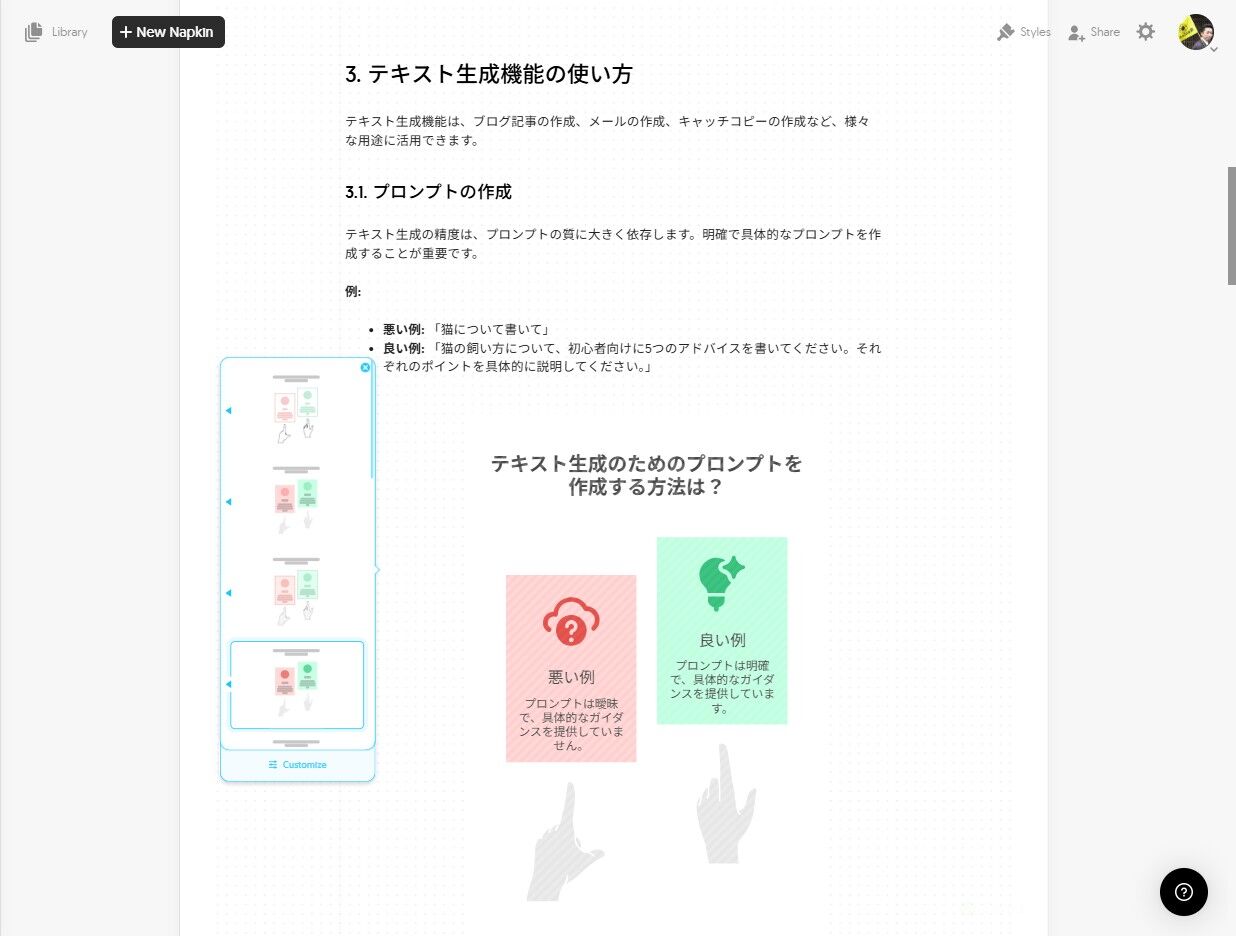Select the third style variation thumbnail
Viewport: 1236px width, 936px height.
pyautogui.click(x=296, y=591)
